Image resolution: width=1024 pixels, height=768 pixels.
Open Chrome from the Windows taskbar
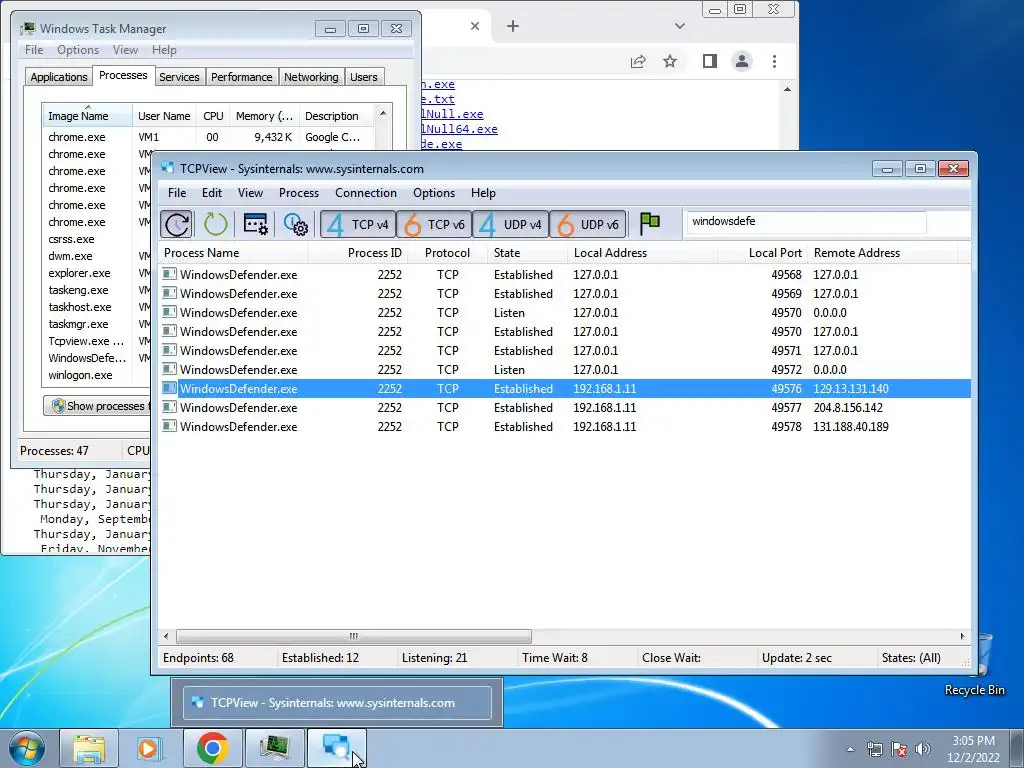212,748
